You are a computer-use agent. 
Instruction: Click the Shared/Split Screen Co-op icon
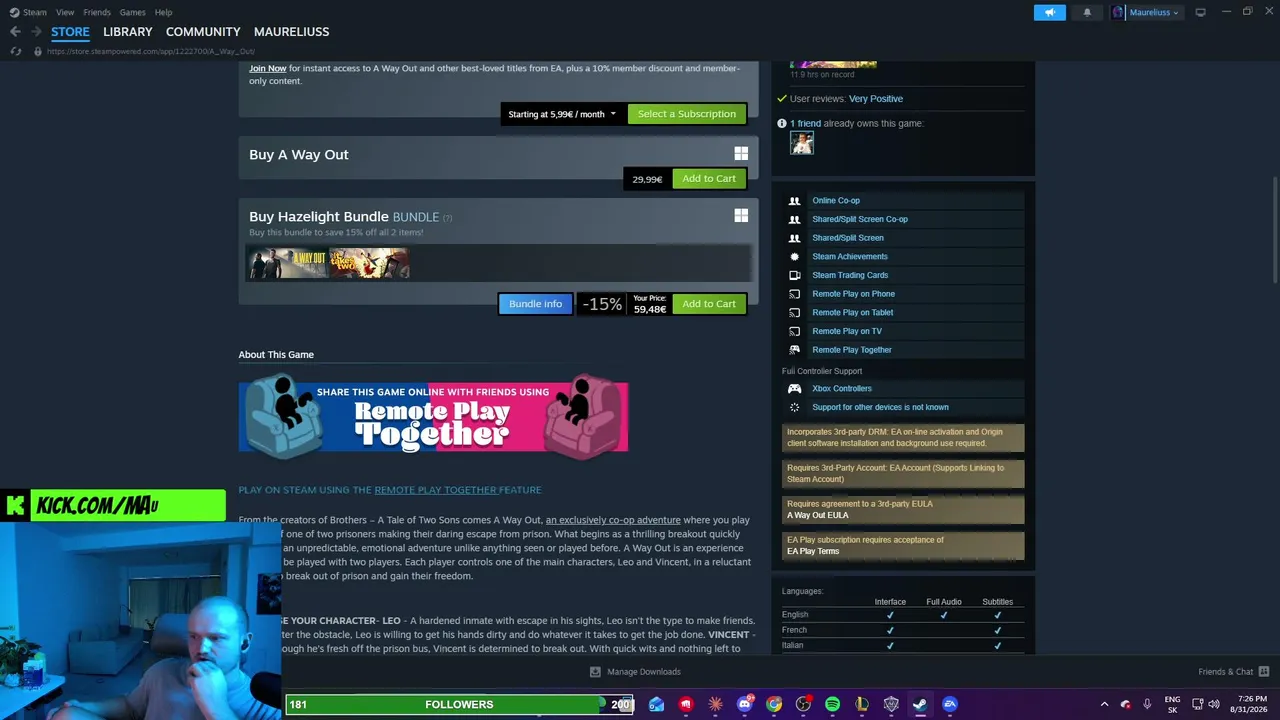click(x=794, y=219)
